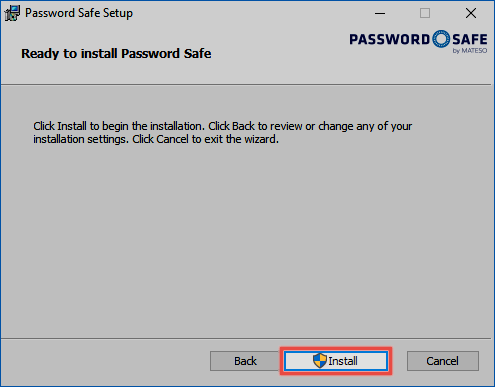Click the 'Password Safe Setup' title text
Viewport: 495px width, 387px height.
pos(79,13)
